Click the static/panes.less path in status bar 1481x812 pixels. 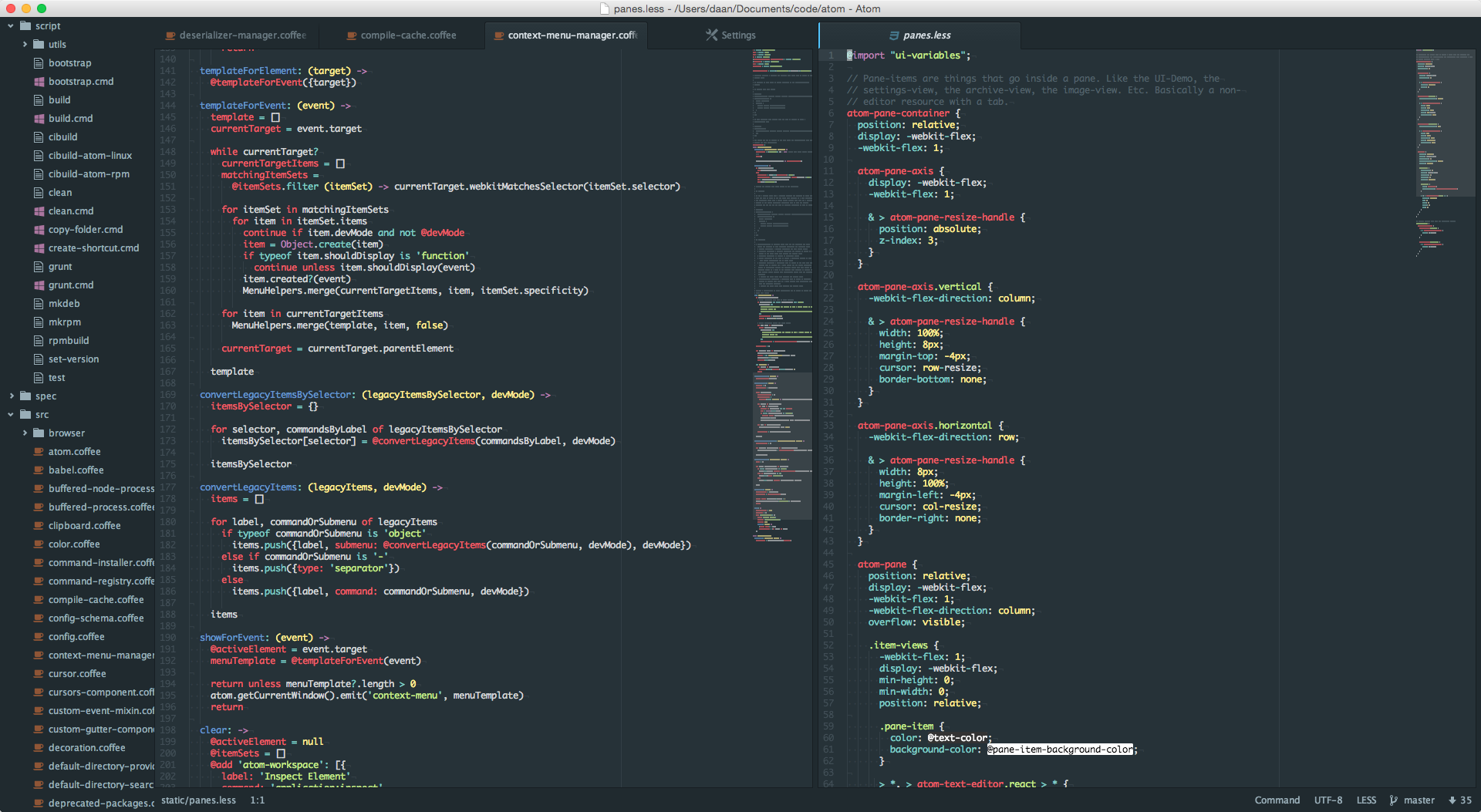click(x=198, y=800)
